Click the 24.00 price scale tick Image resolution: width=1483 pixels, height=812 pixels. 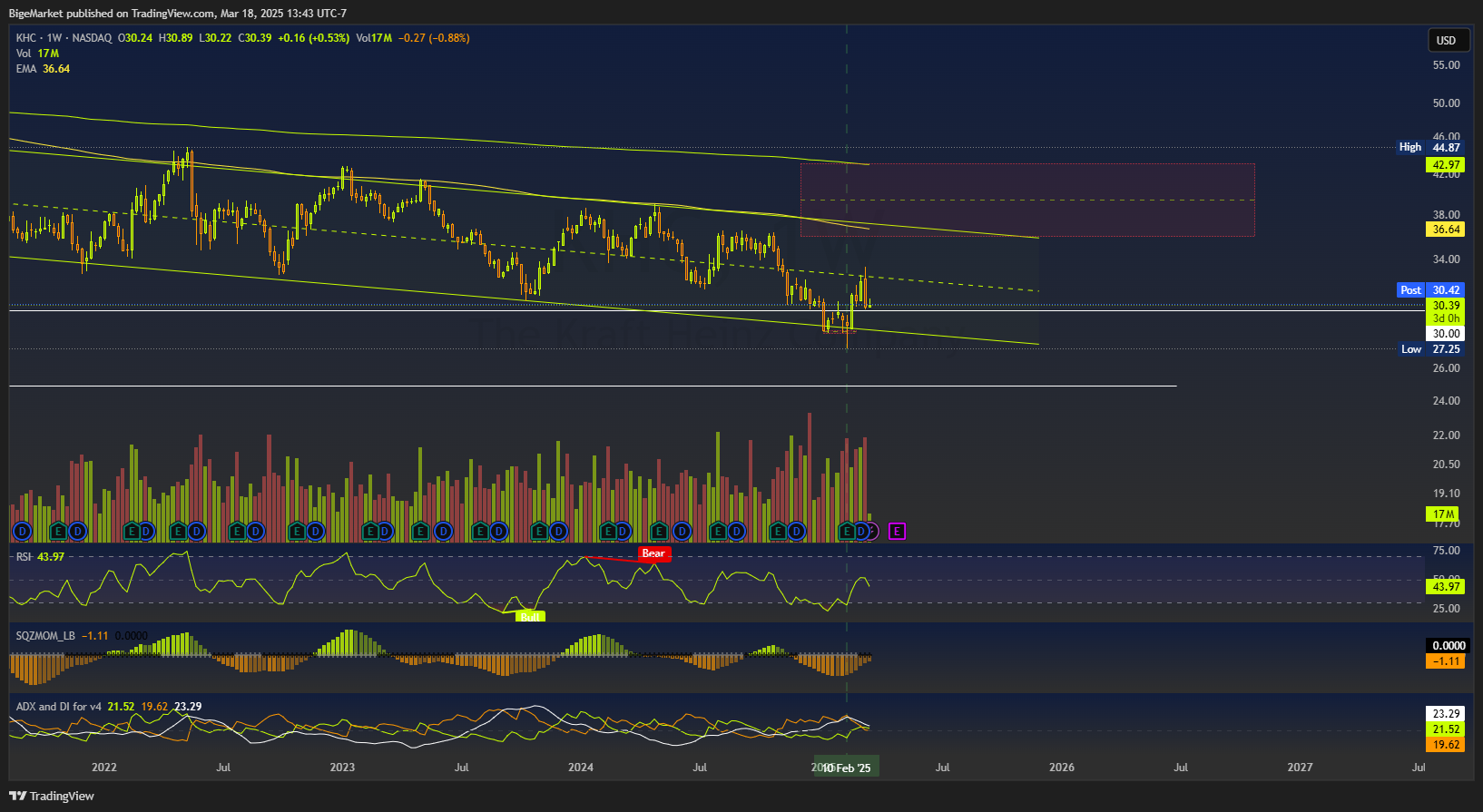(x=1446, y=401)
